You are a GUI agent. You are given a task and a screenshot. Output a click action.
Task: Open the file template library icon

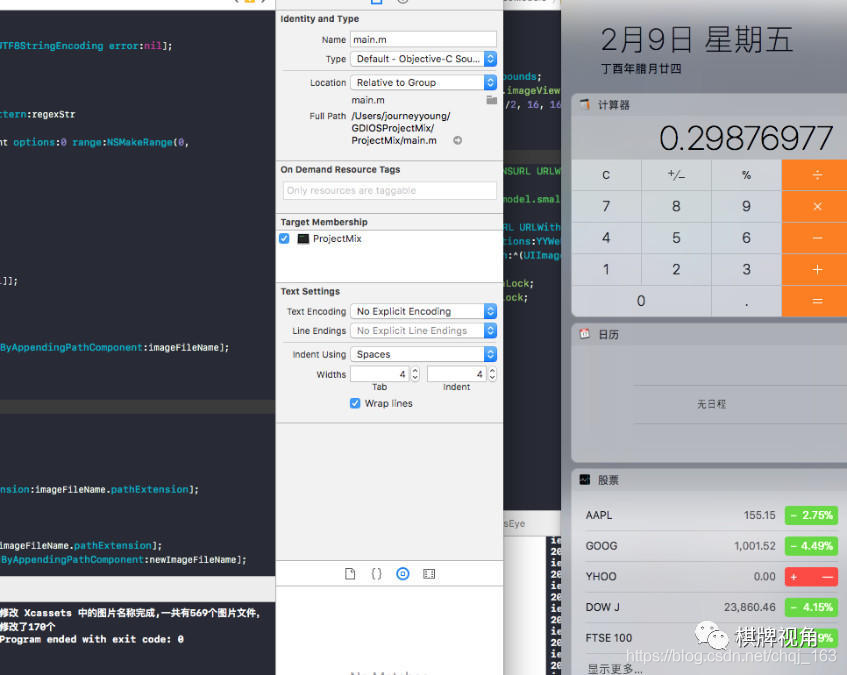pyautogui.click(x=350, y=573)
